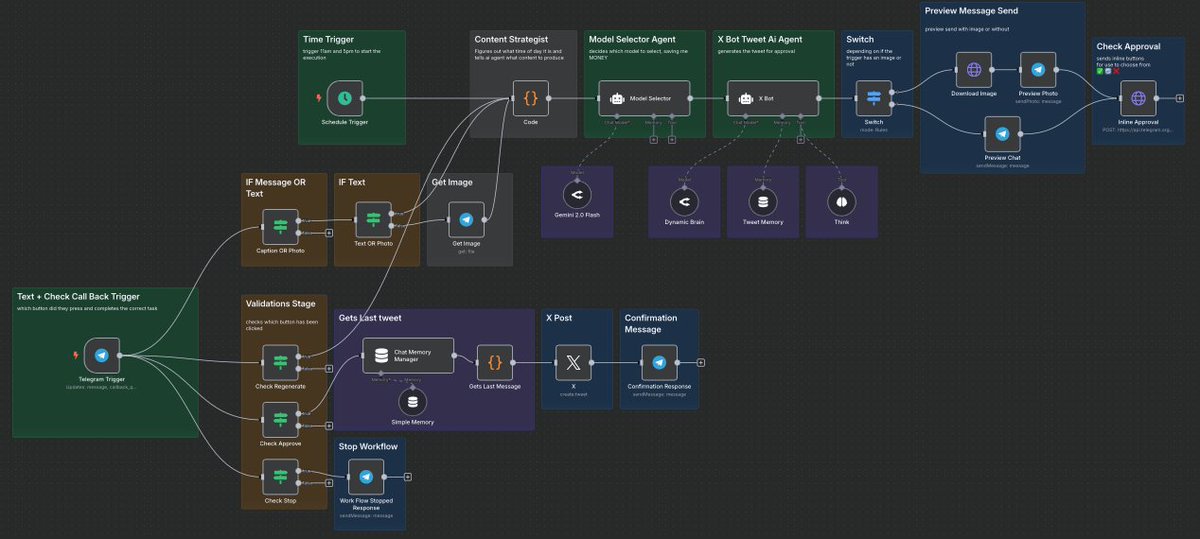Select the Preview Message Send sticky note title
The height and width of the screenshot is (539, 1200).
[x=969, y=10]
